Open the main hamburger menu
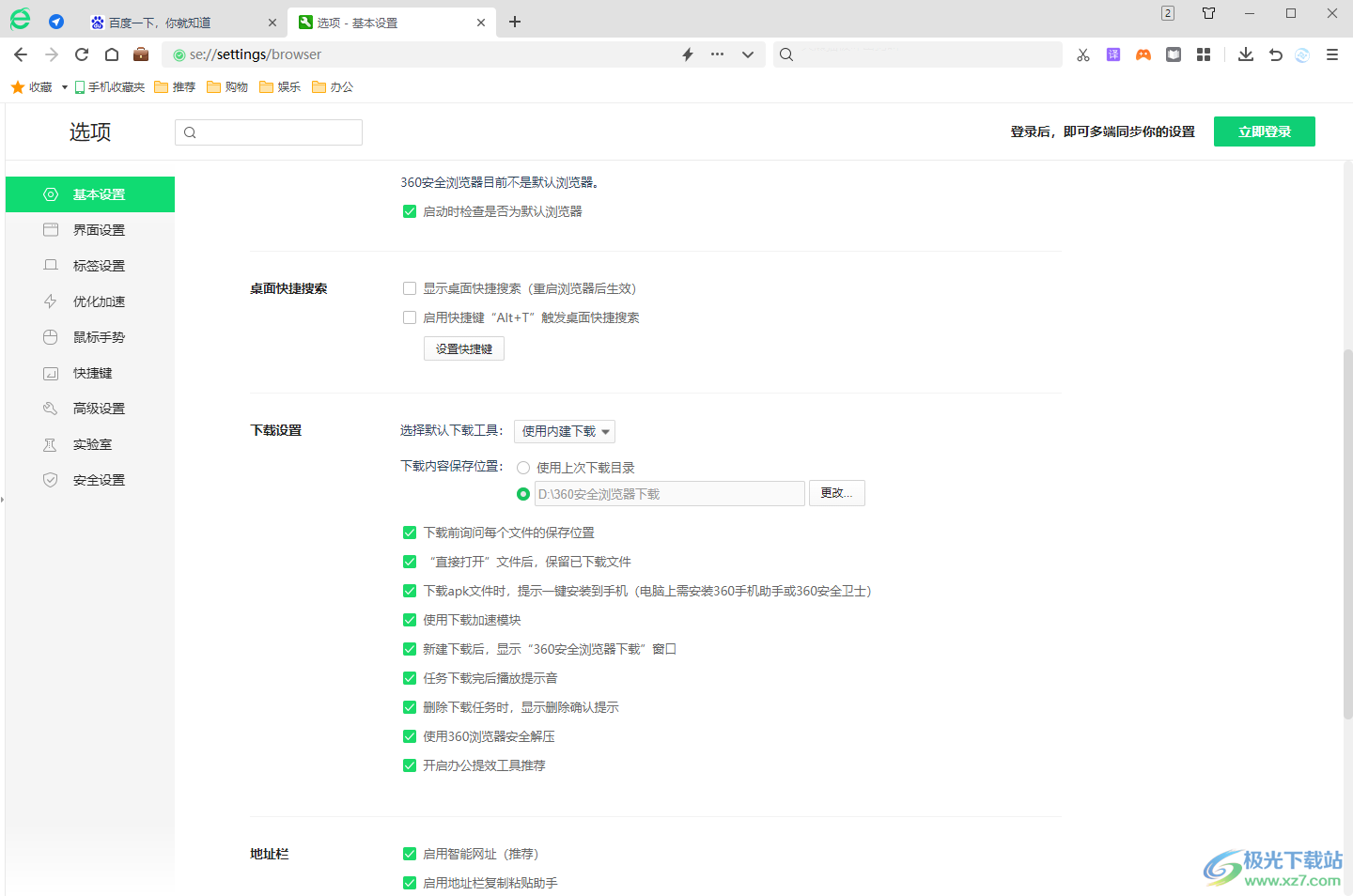 click(x=1332, y=54)
